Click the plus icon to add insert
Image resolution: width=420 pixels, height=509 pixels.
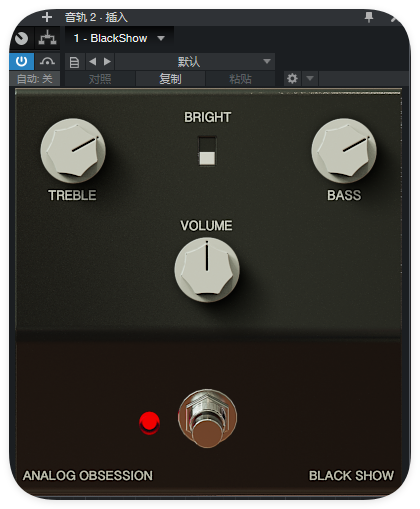tap(47, 17)
